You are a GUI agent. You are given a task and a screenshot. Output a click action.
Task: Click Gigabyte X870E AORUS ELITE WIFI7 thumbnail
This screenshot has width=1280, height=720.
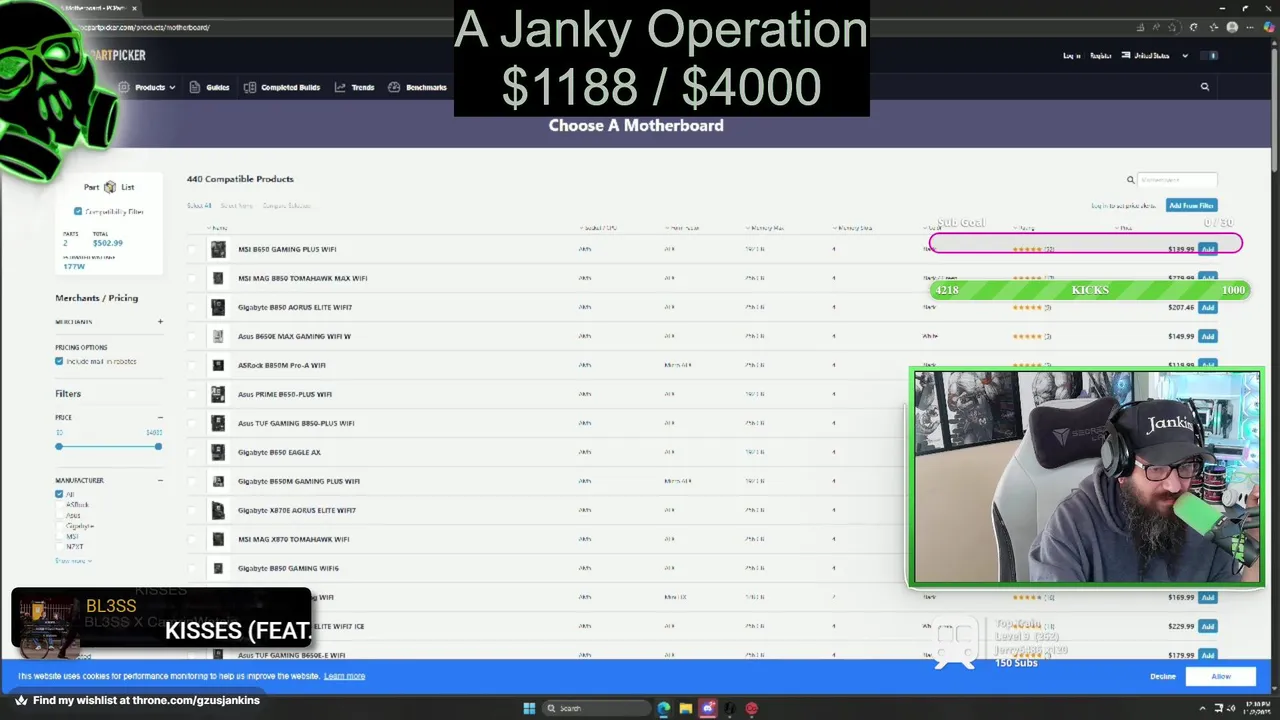[x=218, y=510]
